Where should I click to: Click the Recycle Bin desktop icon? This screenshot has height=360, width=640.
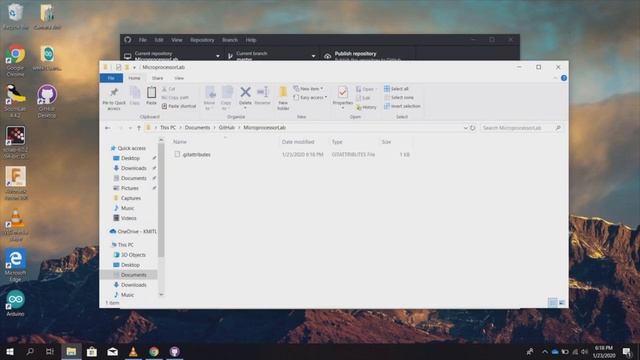click(x=16, y=16)
